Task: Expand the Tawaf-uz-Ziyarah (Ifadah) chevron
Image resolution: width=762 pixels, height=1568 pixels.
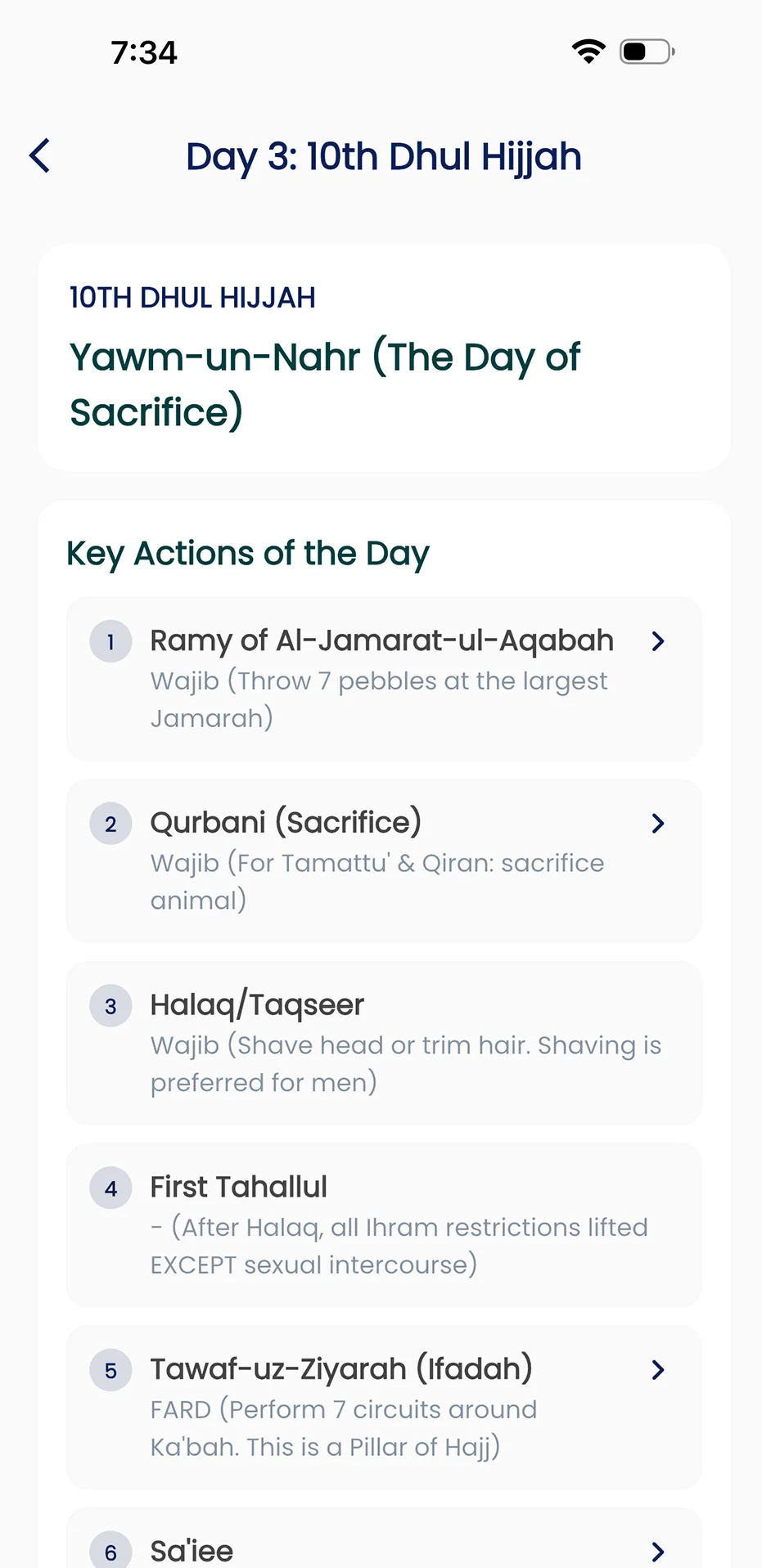Action: [658, 1370]
